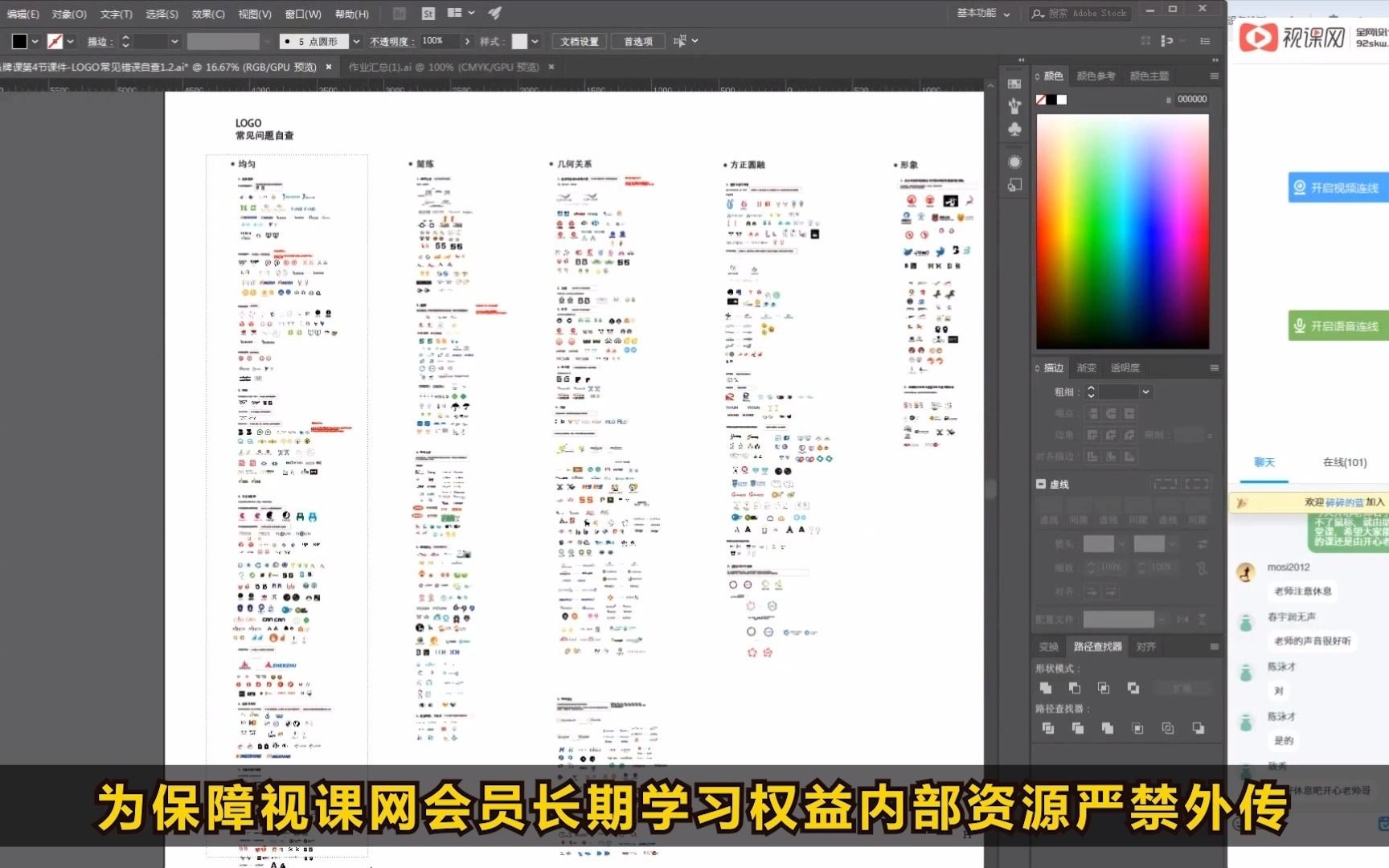This screenshot has width=1389, height=868.
Task: Switch to the 聊天 tab in chat window
Action: pos(1264,462)
